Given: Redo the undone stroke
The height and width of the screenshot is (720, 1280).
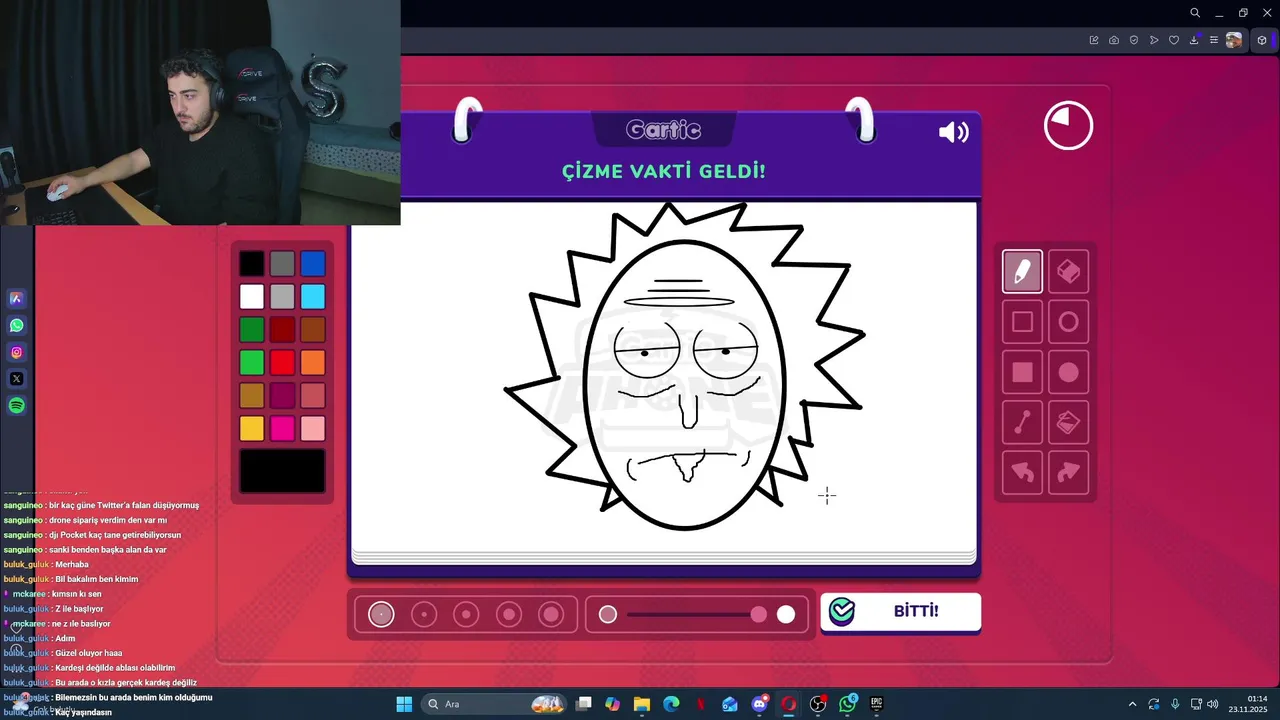Looking at the screenshot, I should click(1068, 473).
